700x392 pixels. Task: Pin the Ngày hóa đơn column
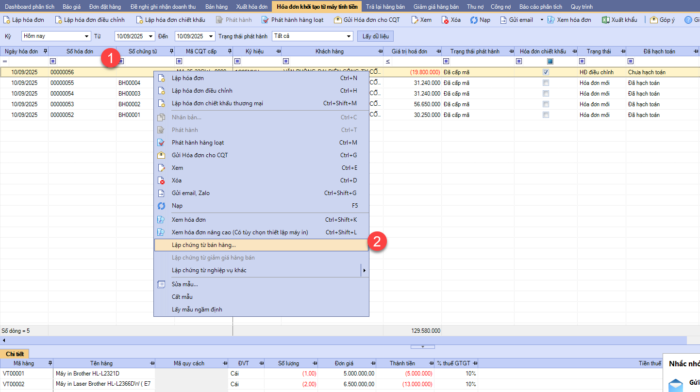click(45, 51)
